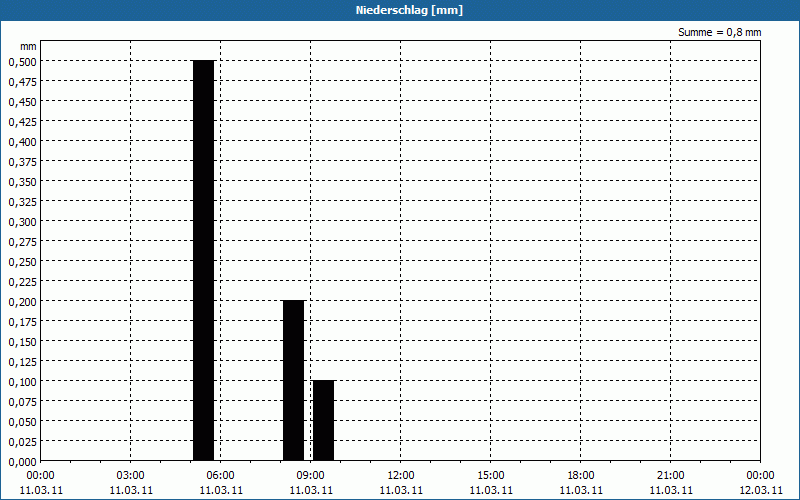Screen dimensions: 800x500
Task: Click the 0,450 y-axis label
Action: (22, 102)
